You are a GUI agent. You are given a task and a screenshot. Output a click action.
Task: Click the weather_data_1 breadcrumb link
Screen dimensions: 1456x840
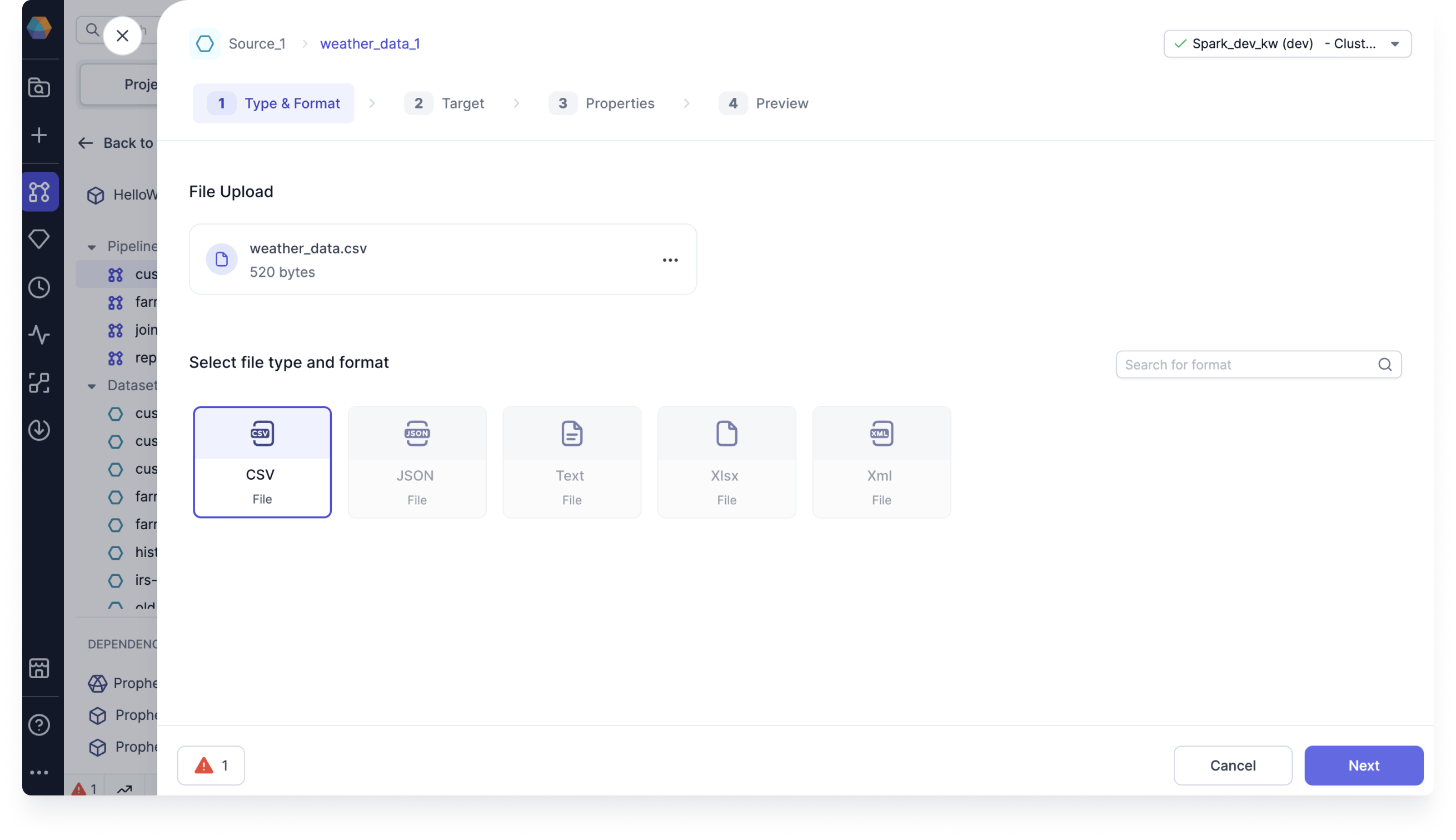(370, 43)
